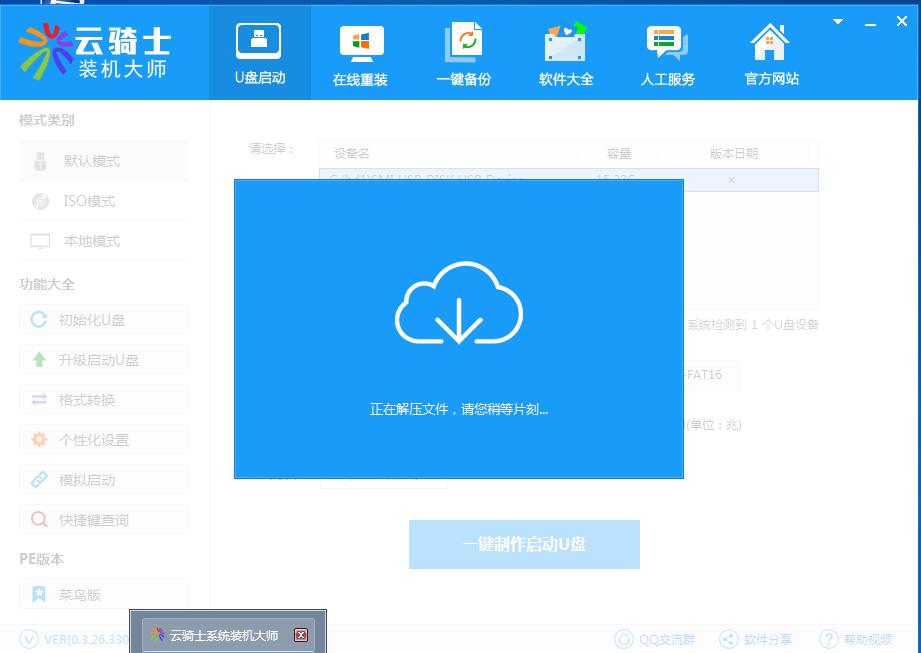Close the 云骑士系统装机大师 taskbar preview
Viewport: 921px width, 653px height.
click(x=301, y=635)
